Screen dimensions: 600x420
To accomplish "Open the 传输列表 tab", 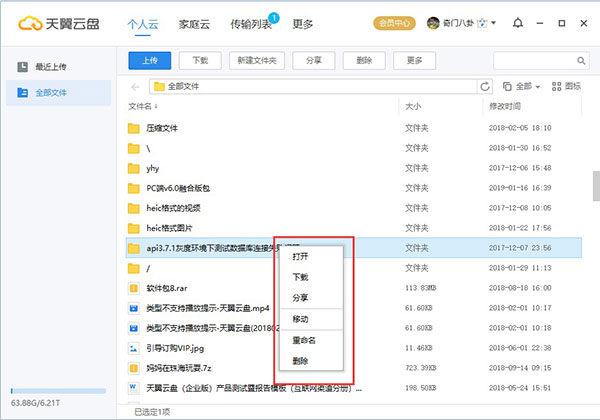I will pos(252,22).
